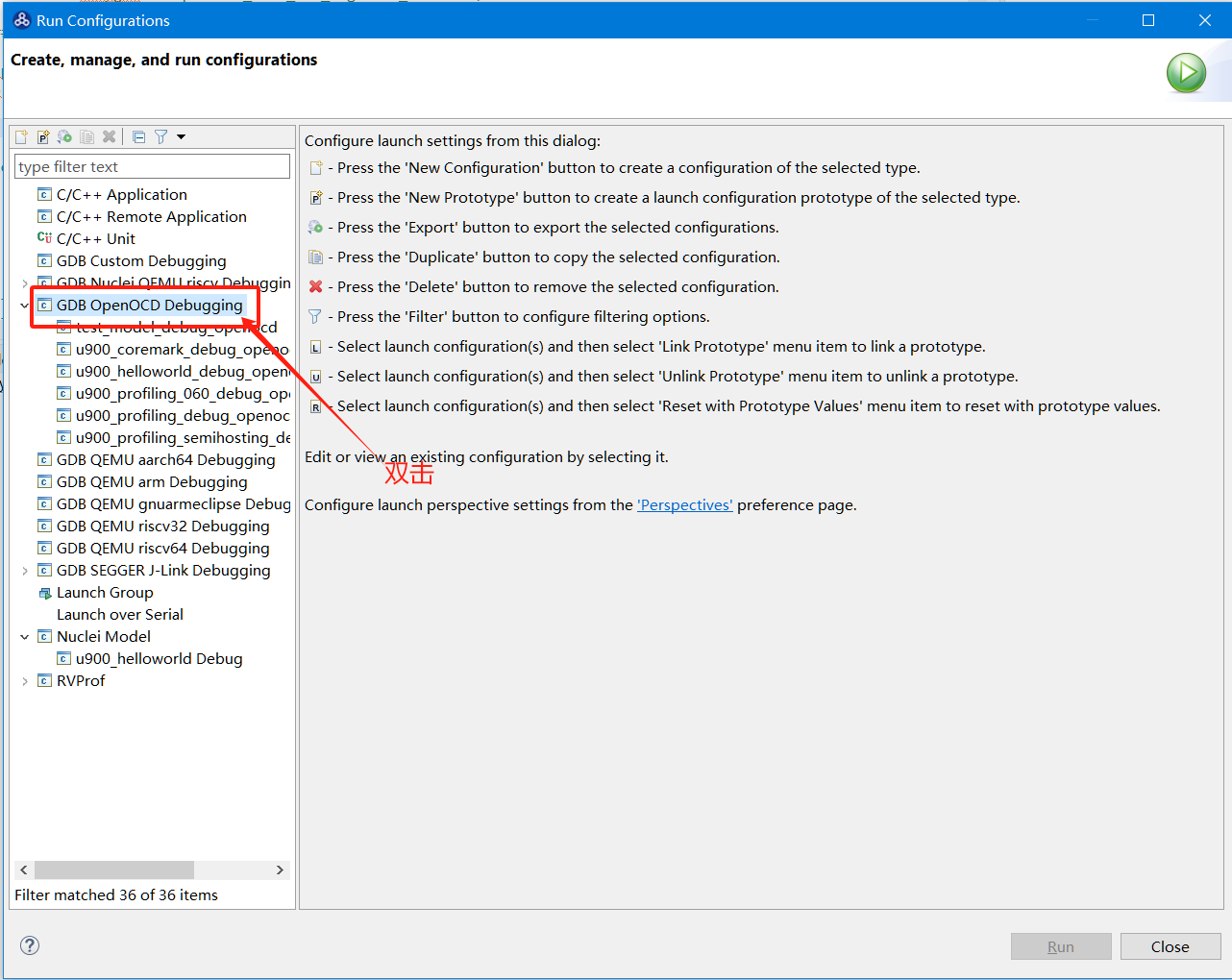Click the Collapse All toolbar icon
Screen dimensions: 1232x980
[x=139, y=136]
